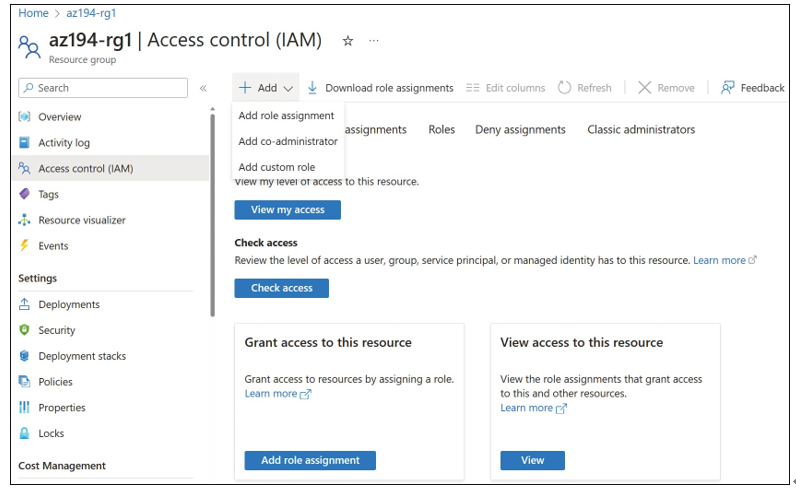796x490 pixels.
Task: Click the Edit columns icon
Action: click(473, 88)
